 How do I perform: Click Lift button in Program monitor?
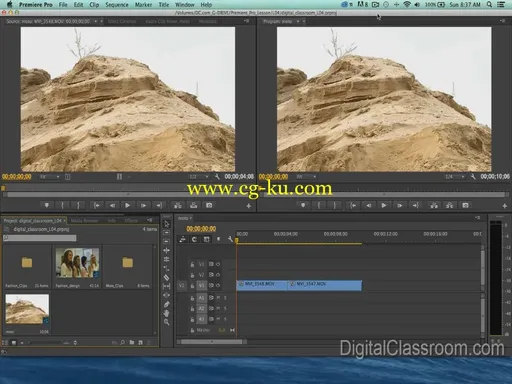pyautogui.click(x=434, y=205)
